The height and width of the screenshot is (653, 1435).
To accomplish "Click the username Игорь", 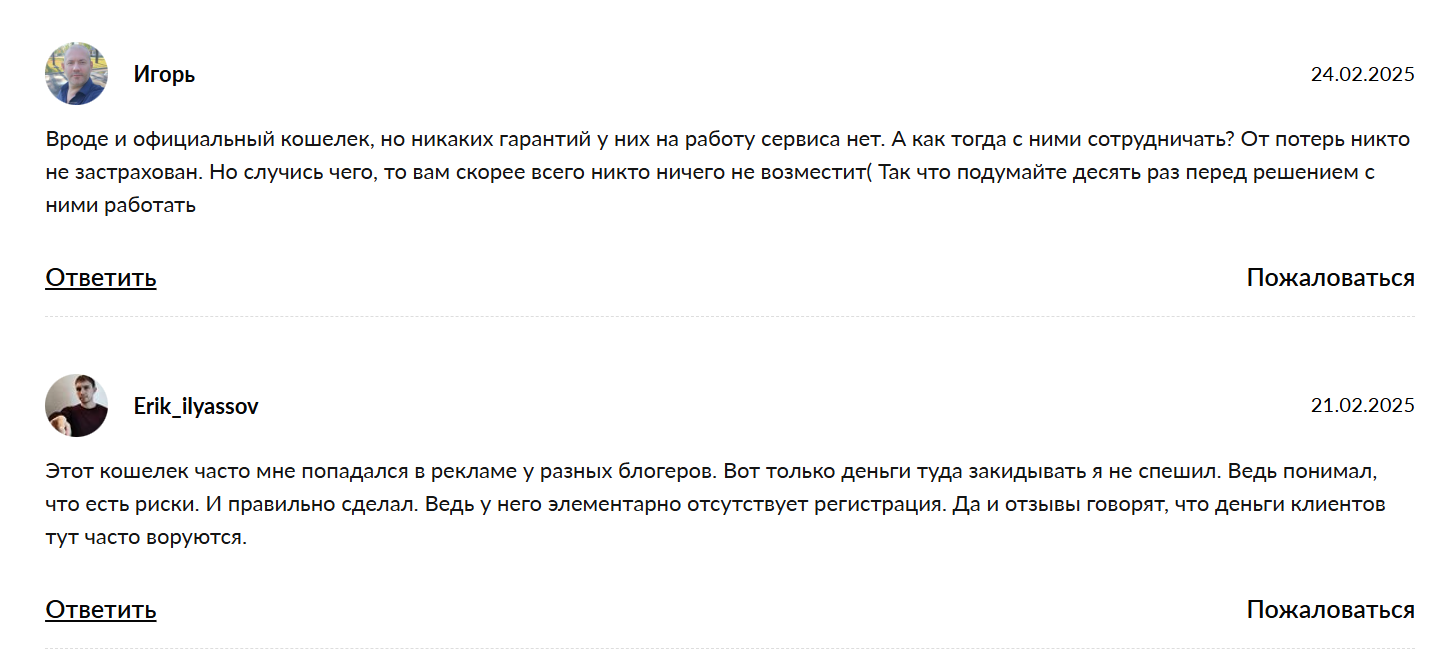I will point(164,74).
